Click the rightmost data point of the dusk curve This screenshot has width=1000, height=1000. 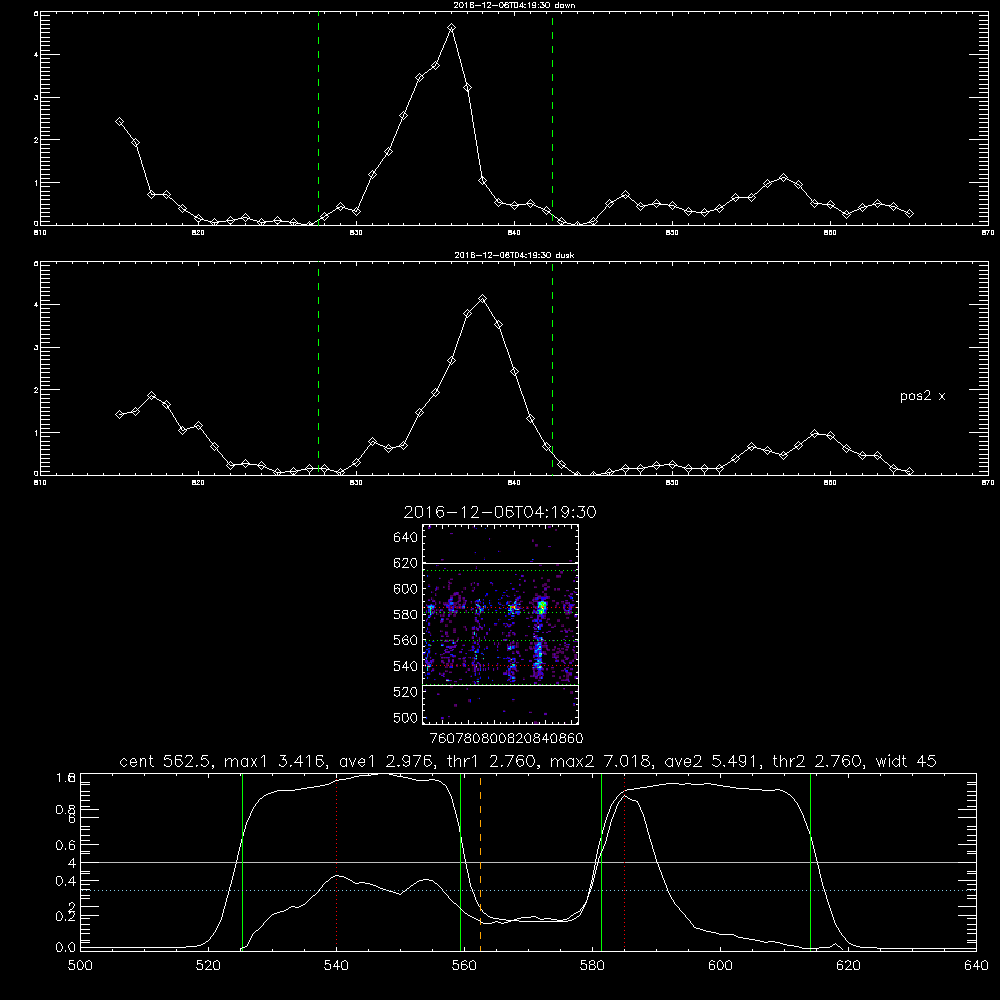pyautogui.click(x=909, y=471)
